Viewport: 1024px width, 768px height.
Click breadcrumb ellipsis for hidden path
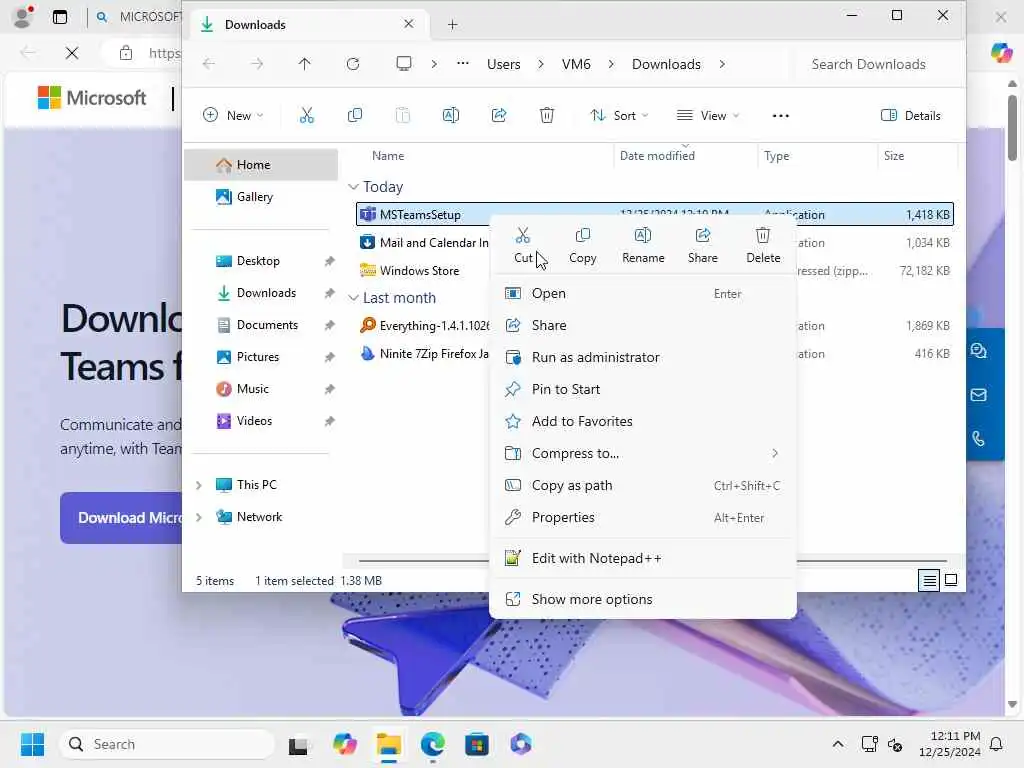coord(462,64)
